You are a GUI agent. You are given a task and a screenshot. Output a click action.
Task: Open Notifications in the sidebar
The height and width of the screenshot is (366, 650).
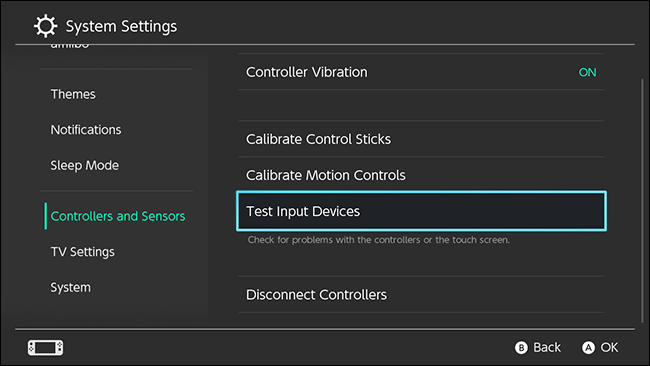coord(86,130)
